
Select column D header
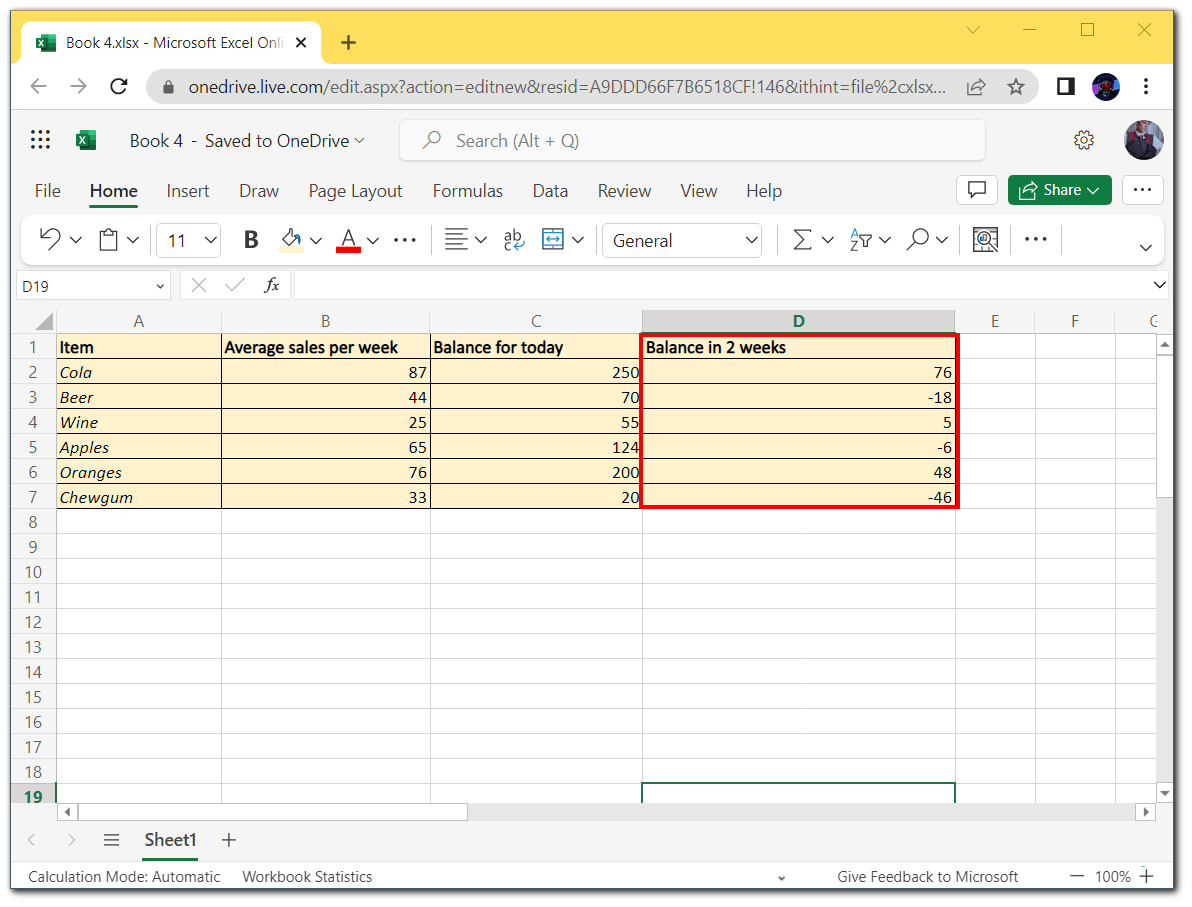coord(798,321)
